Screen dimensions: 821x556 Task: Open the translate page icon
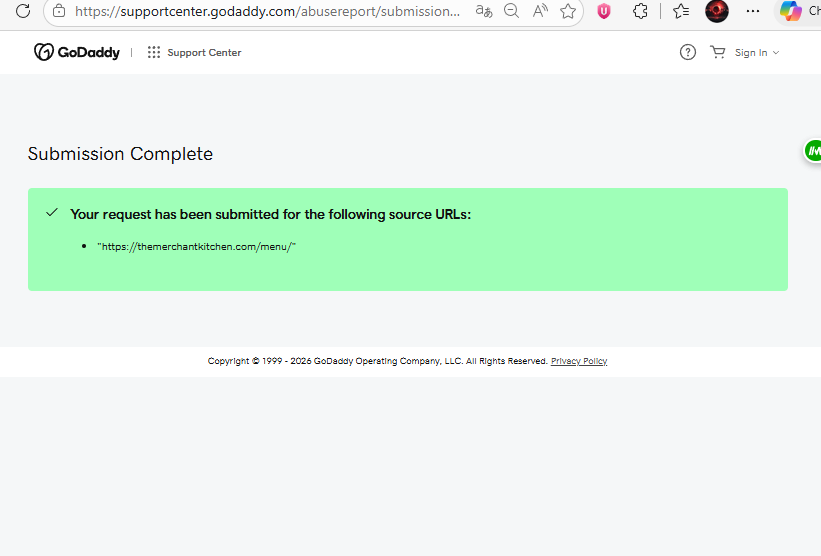point(483,11)
